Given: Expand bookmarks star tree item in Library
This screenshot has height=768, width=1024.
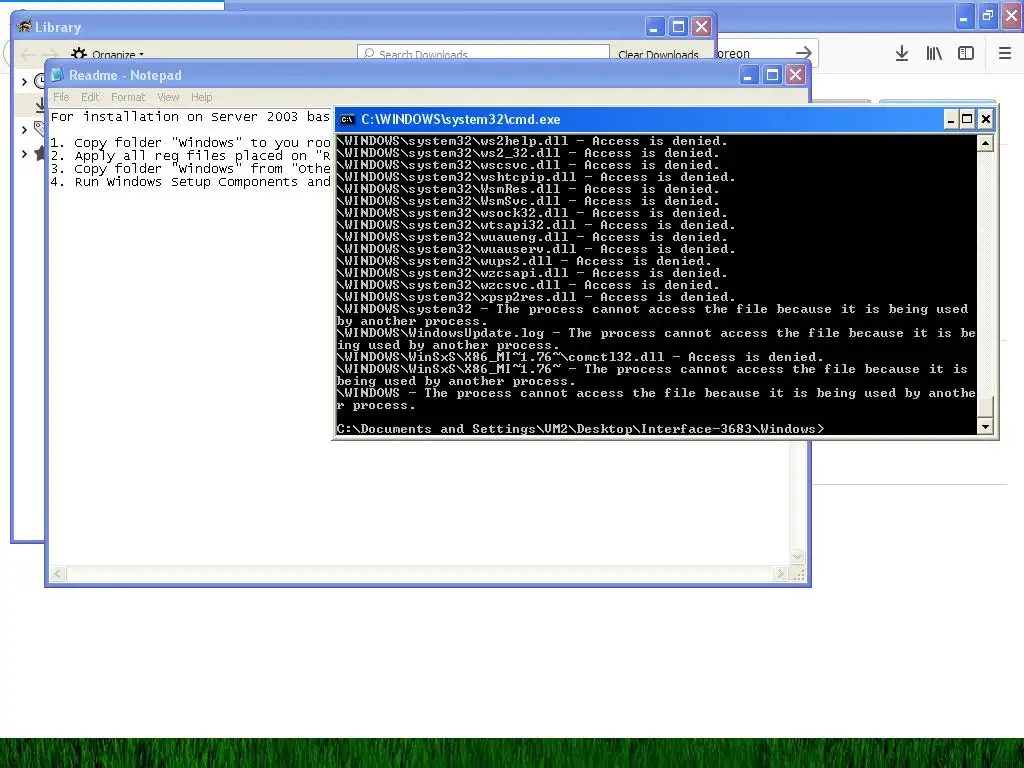Looking at the screenshot, I should 24,154.
